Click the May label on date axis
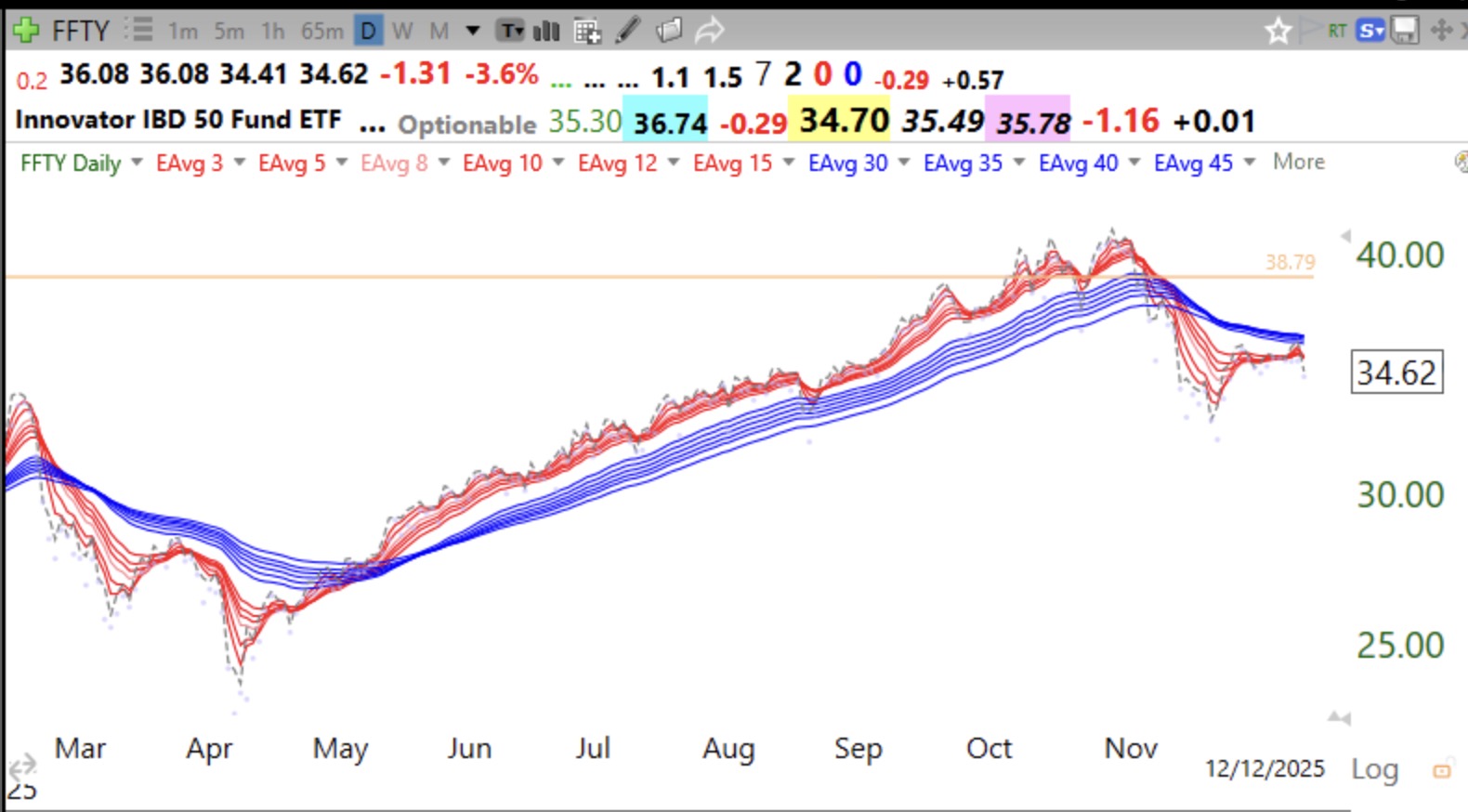Screen dimensions: 1468x812 tap(341, 749)
